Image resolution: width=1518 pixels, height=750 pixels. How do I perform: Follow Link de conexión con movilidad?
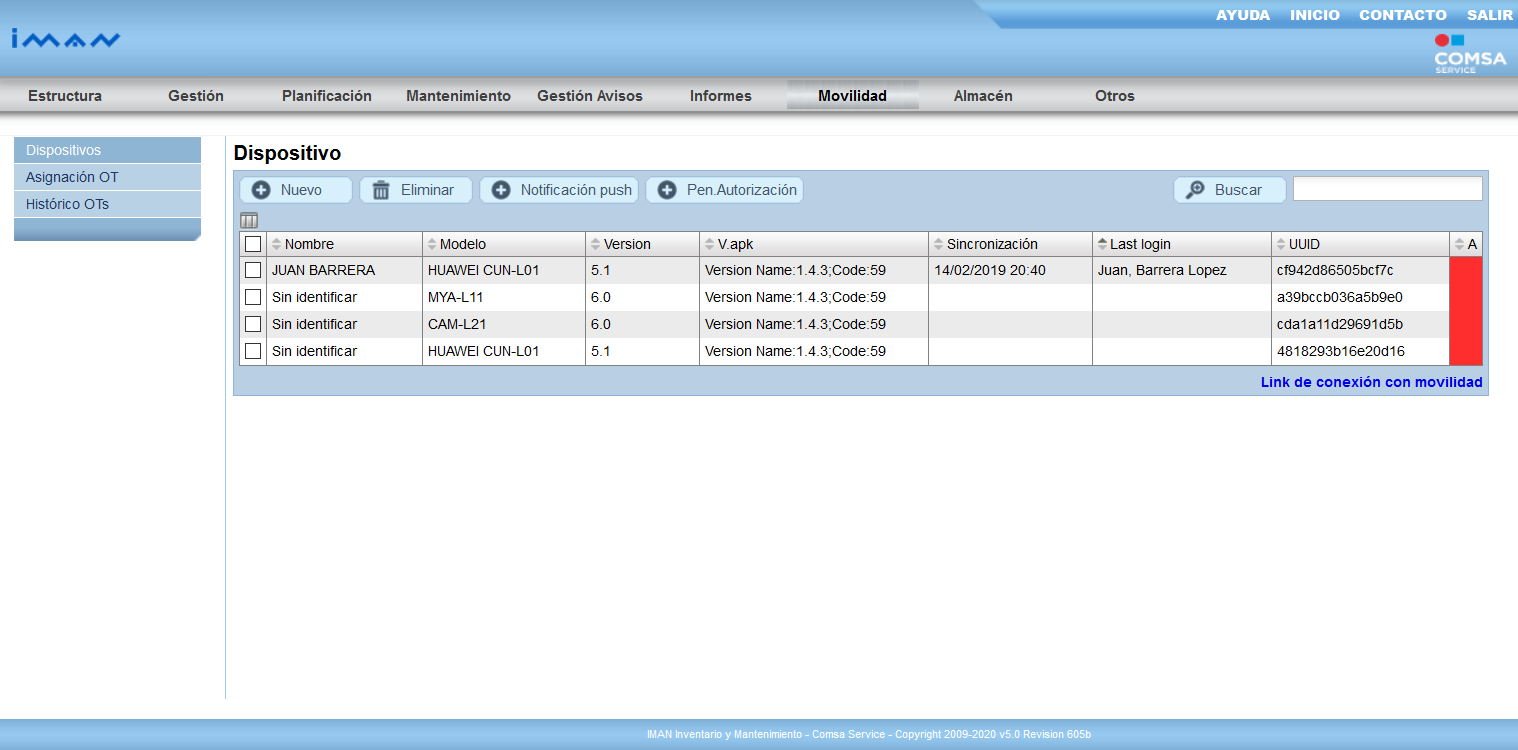coord(1371,382)
